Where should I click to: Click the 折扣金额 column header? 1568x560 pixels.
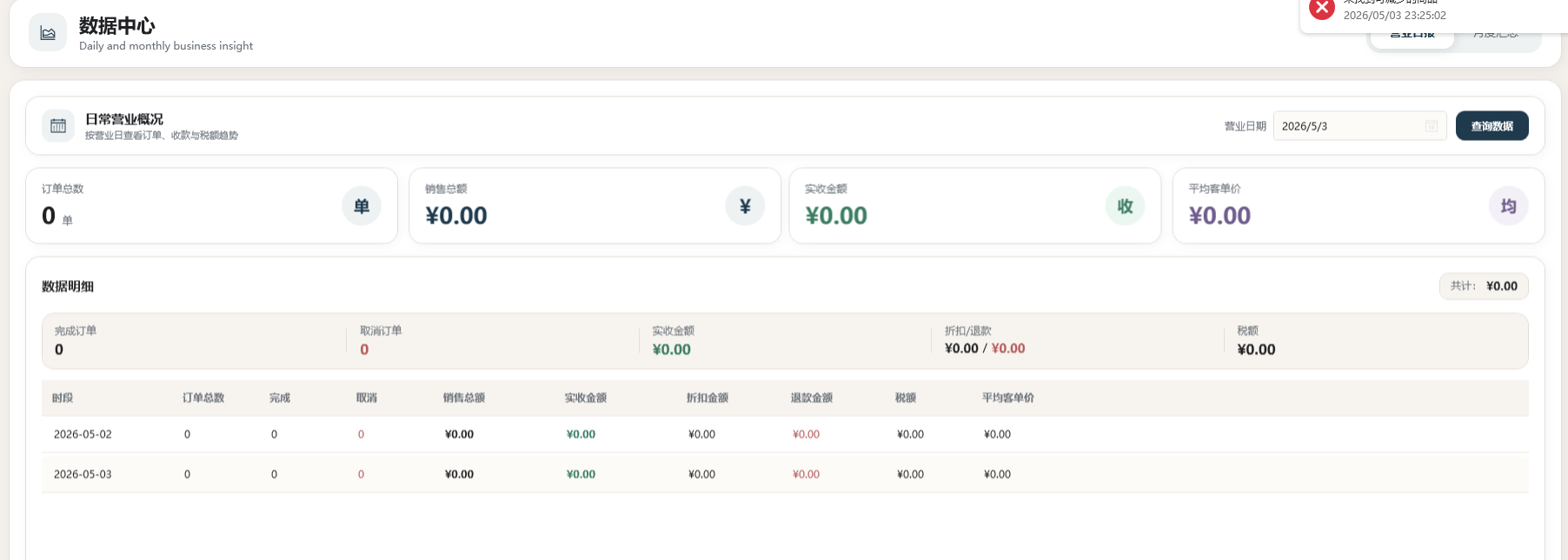coord(708,398)
